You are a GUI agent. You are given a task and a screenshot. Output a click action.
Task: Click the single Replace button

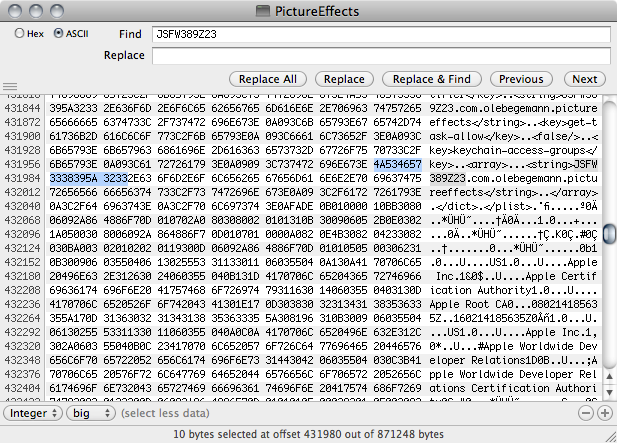[343, 78]
